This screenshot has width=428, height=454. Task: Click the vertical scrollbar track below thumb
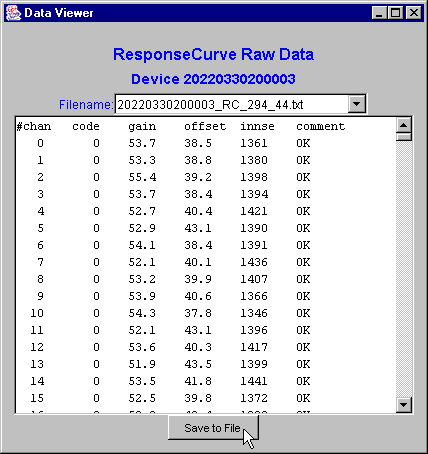[x=404, y=269]
